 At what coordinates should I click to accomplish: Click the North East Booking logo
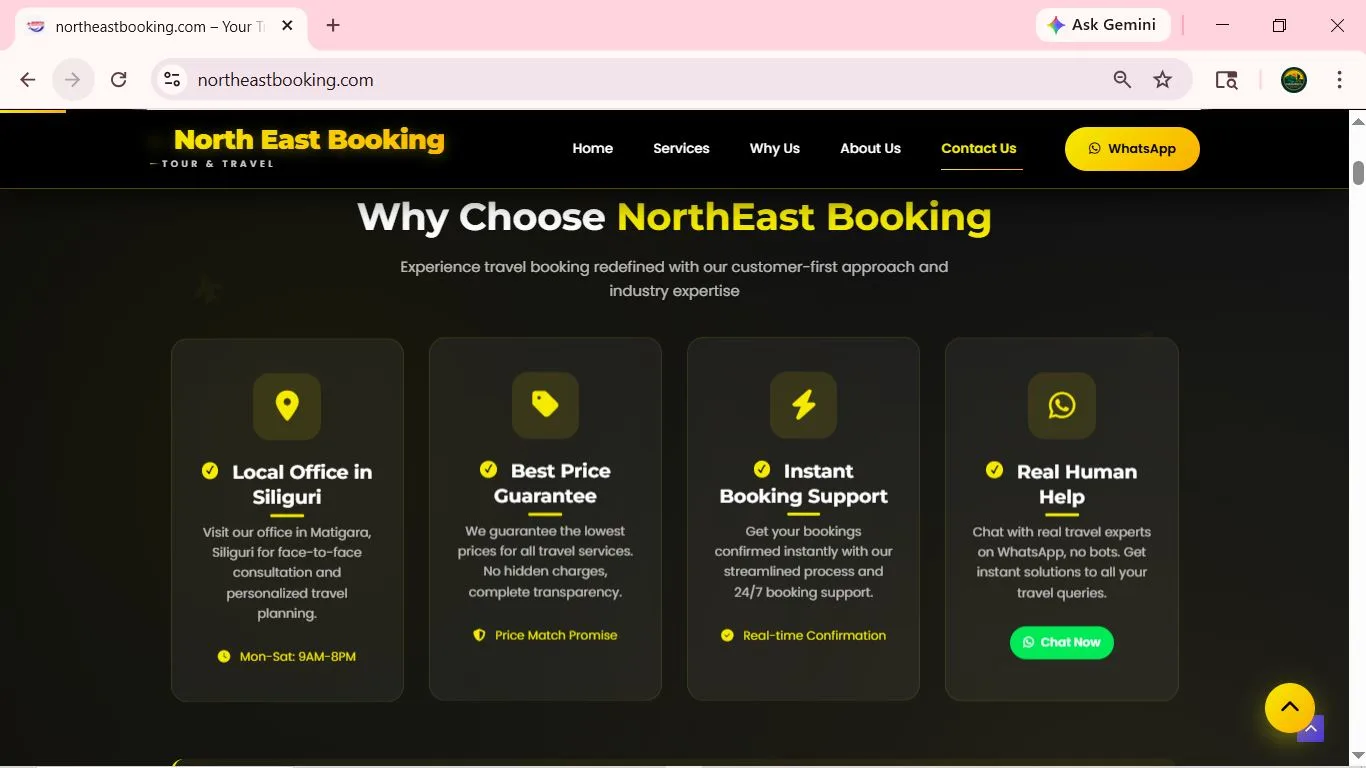(x=308, y=140)
